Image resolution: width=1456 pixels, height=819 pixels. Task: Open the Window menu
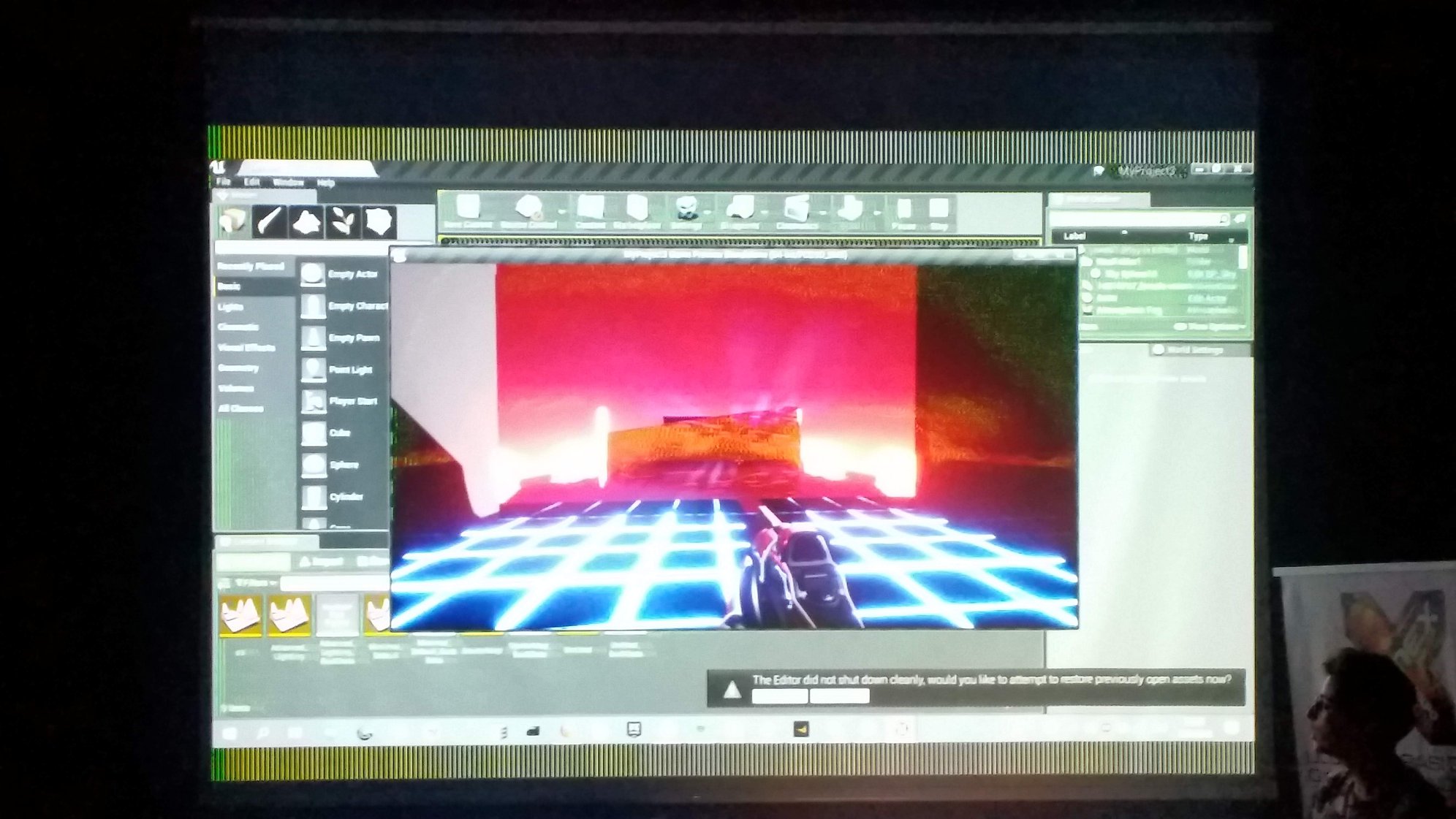pyautogui.click(x=288, y=182)
